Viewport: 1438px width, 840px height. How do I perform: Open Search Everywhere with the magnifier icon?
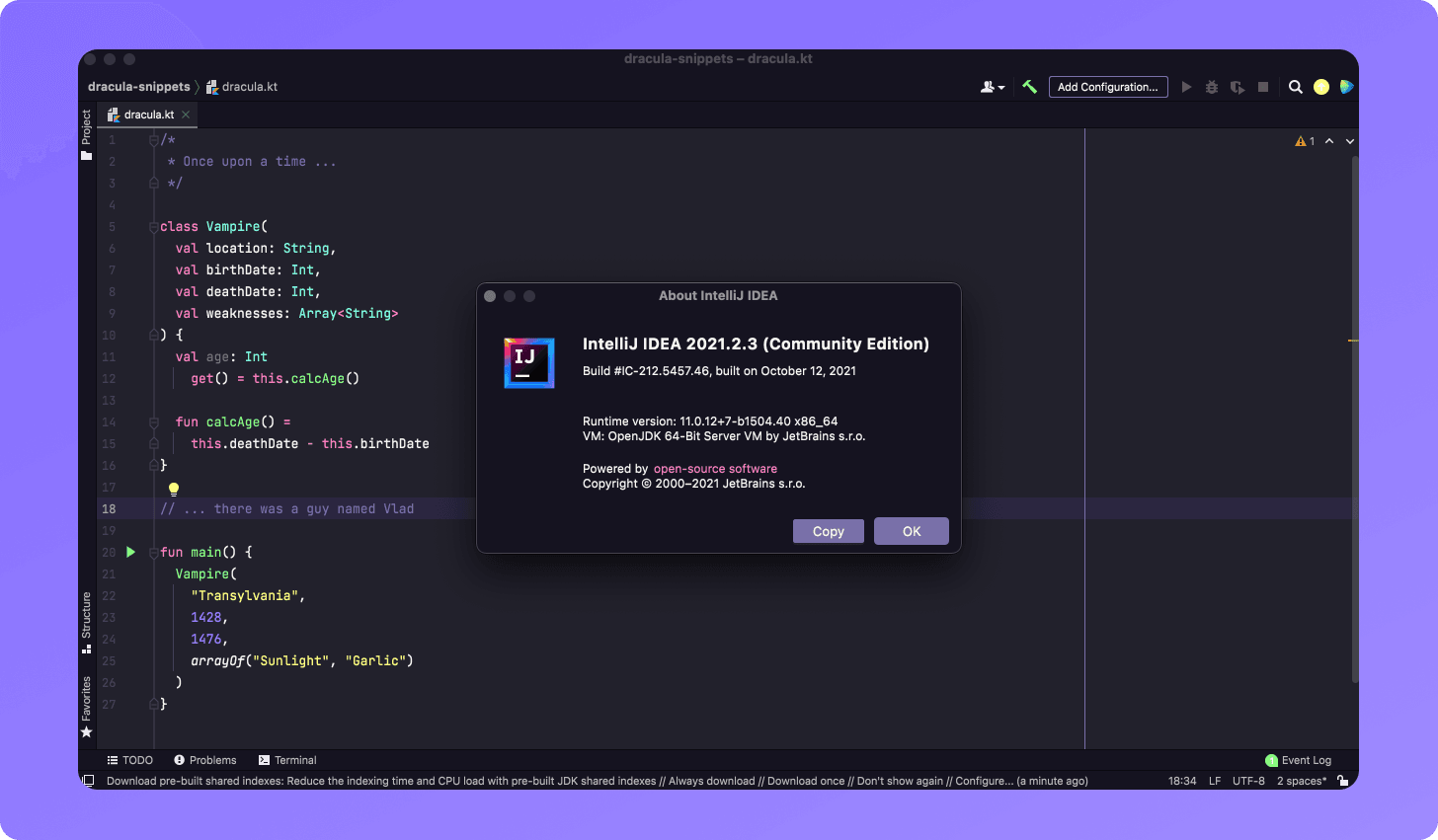click(1295, 87)
